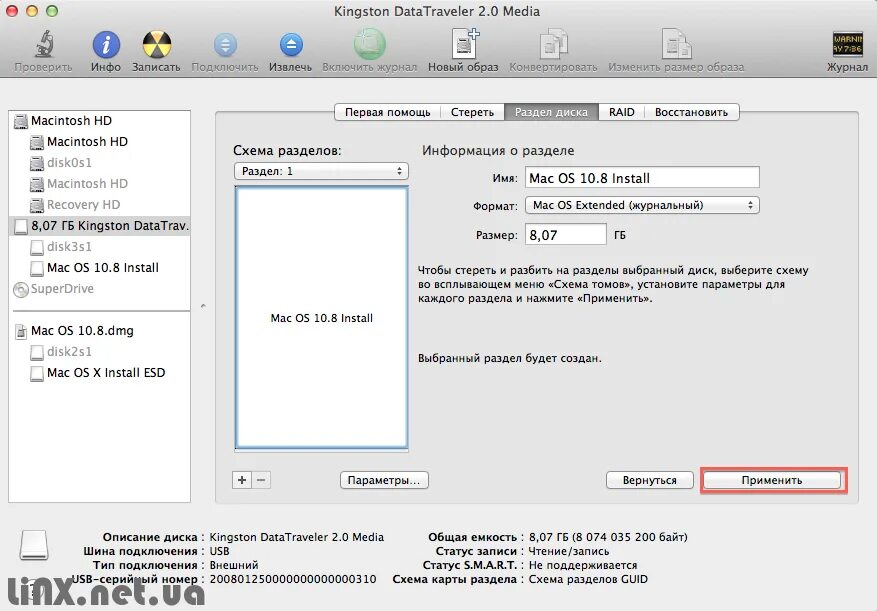Click the sidebar splitter handle
Screen dimensions: 877x611
click(x=203, y=306)
